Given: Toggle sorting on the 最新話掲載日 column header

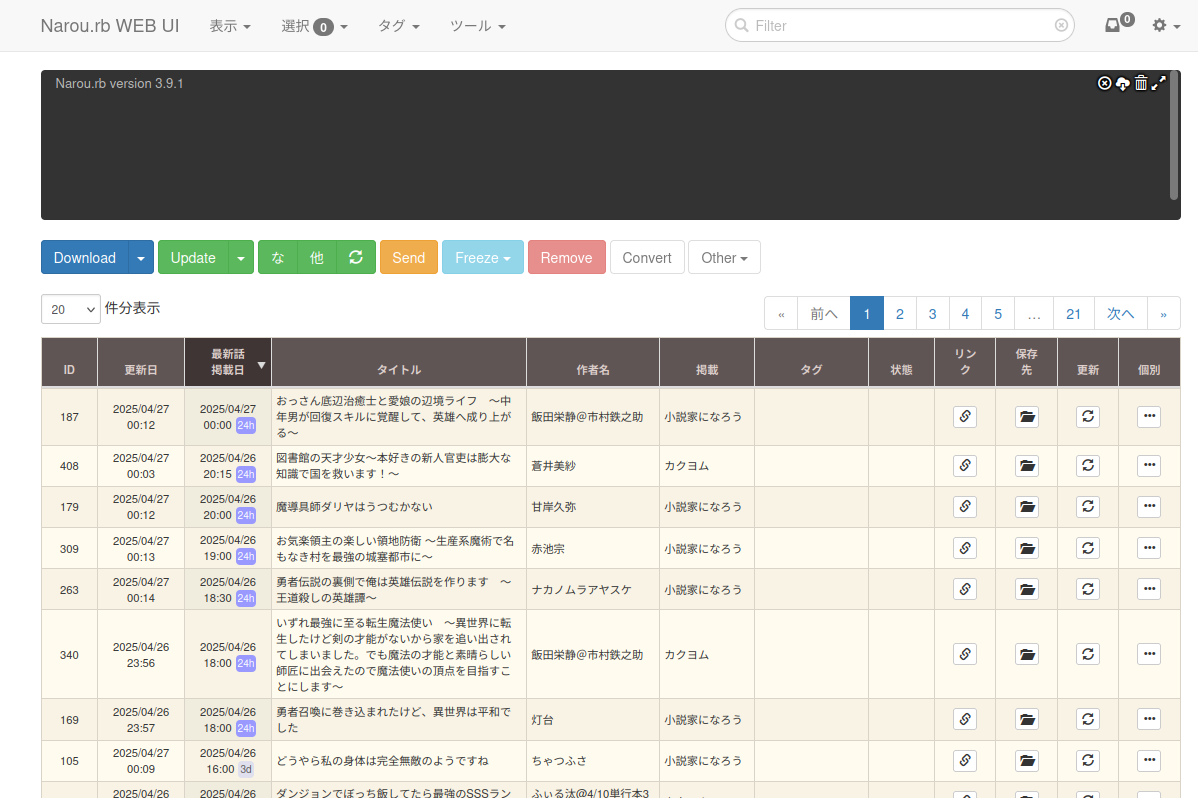Looking at the screenshot, I should click(x=228, y=361).
